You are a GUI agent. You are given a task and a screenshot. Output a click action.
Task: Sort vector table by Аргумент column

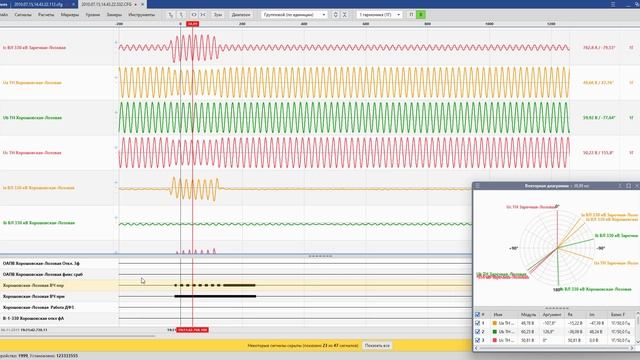(x=552, y=315)
